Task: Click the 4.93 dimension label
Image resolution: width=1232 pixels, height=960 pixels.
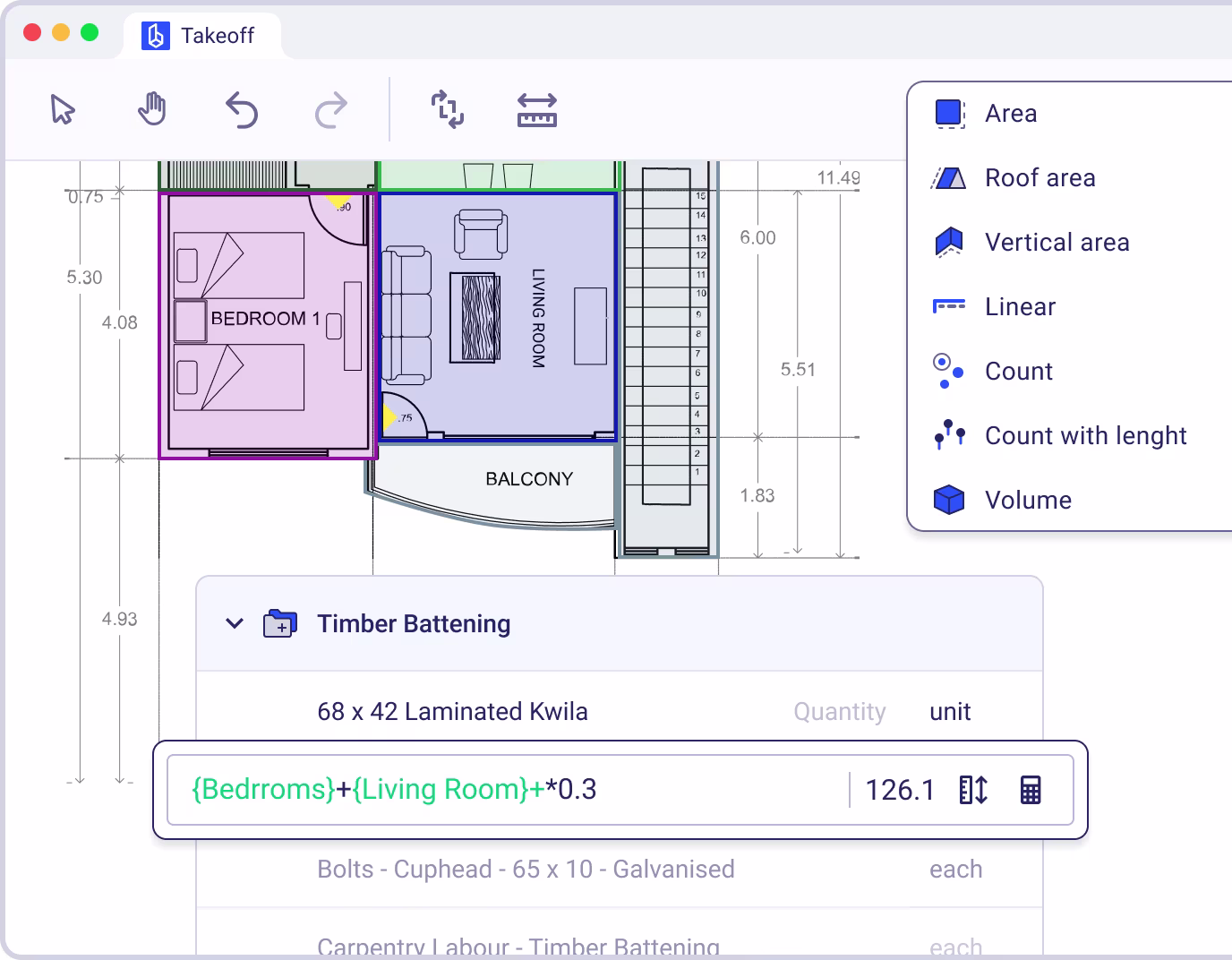Action: coord(119,620)
